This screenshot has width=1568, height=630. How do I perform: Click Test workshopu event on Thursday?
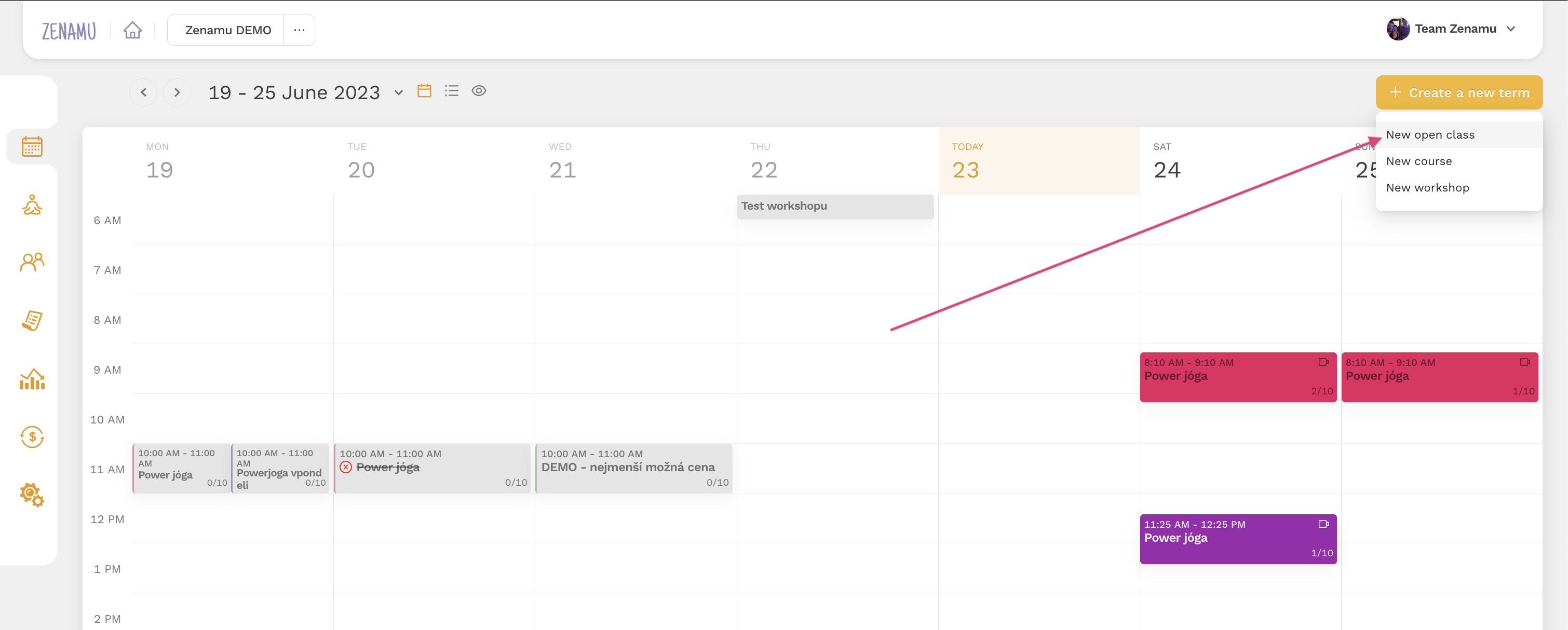tap(834, 206)
